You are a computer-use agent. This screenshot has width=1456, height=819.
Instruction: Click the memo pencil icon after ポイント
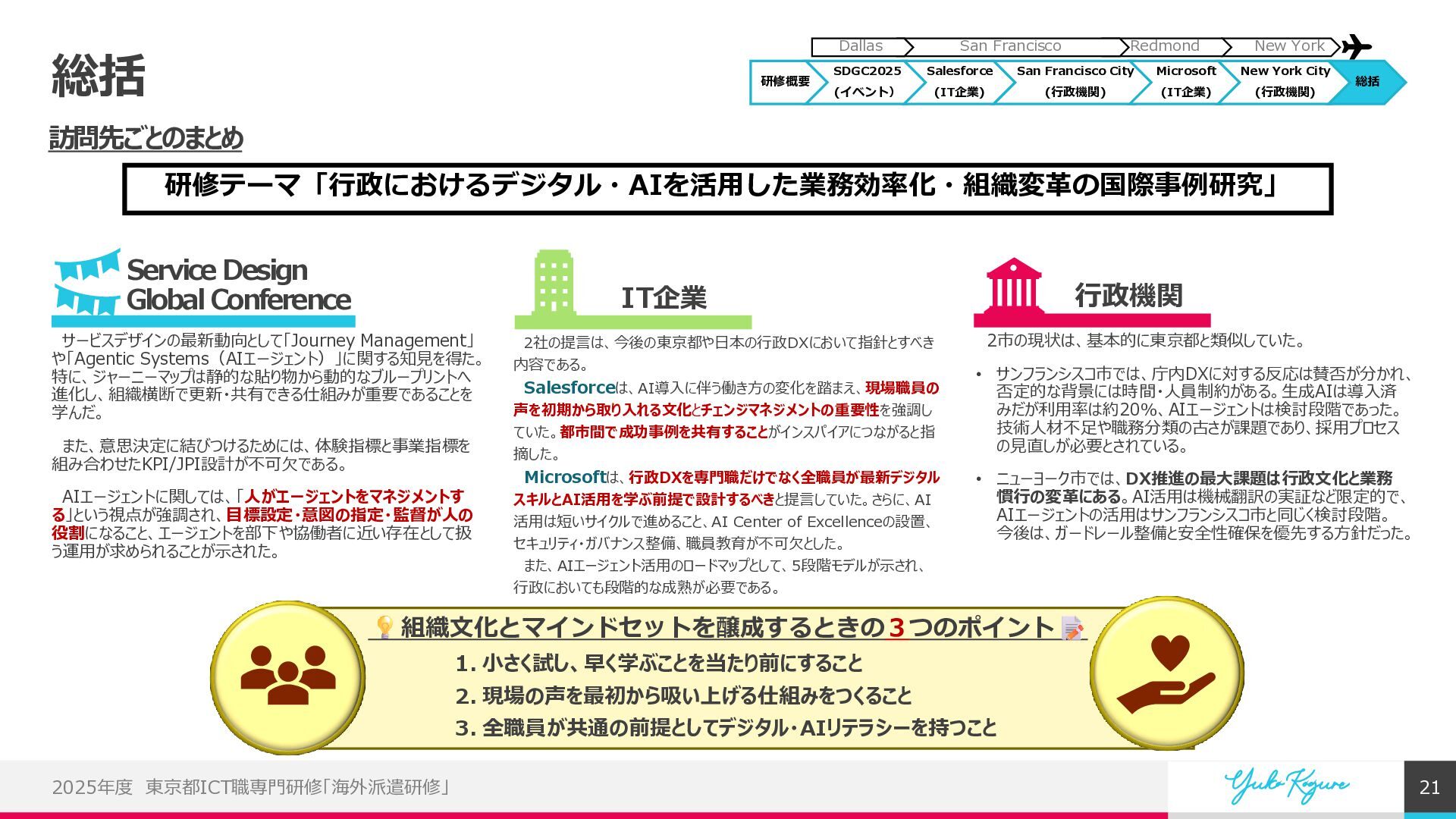[x=1072, y=628]
